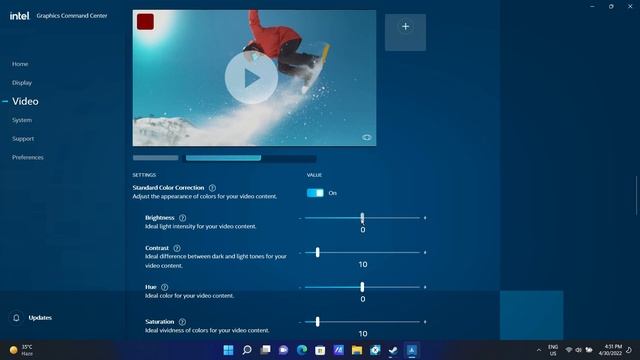Open the clock showing 4:51 PM
Viewport: 640px width, 360px height.
click(610, 350)
